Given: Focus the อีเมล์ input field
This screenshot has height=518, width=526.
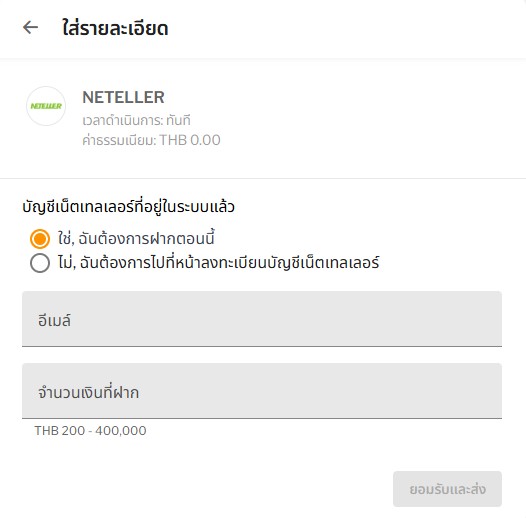Looking at the screenshot, I should (262, 319).
